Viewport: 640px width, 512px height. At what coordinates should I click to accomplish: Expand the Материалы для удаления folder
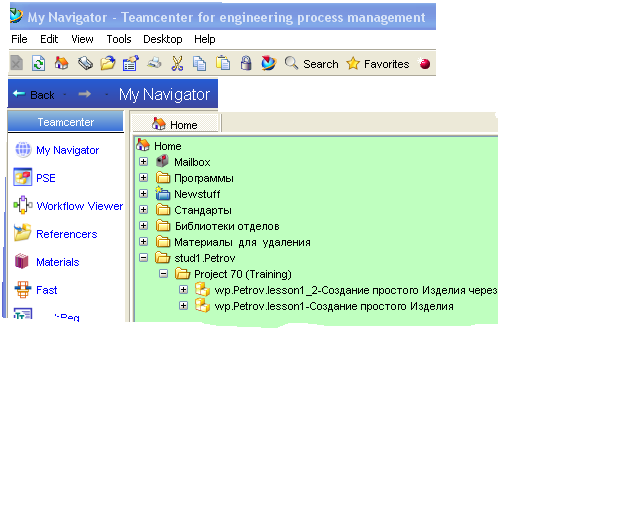tap(143, 242)
